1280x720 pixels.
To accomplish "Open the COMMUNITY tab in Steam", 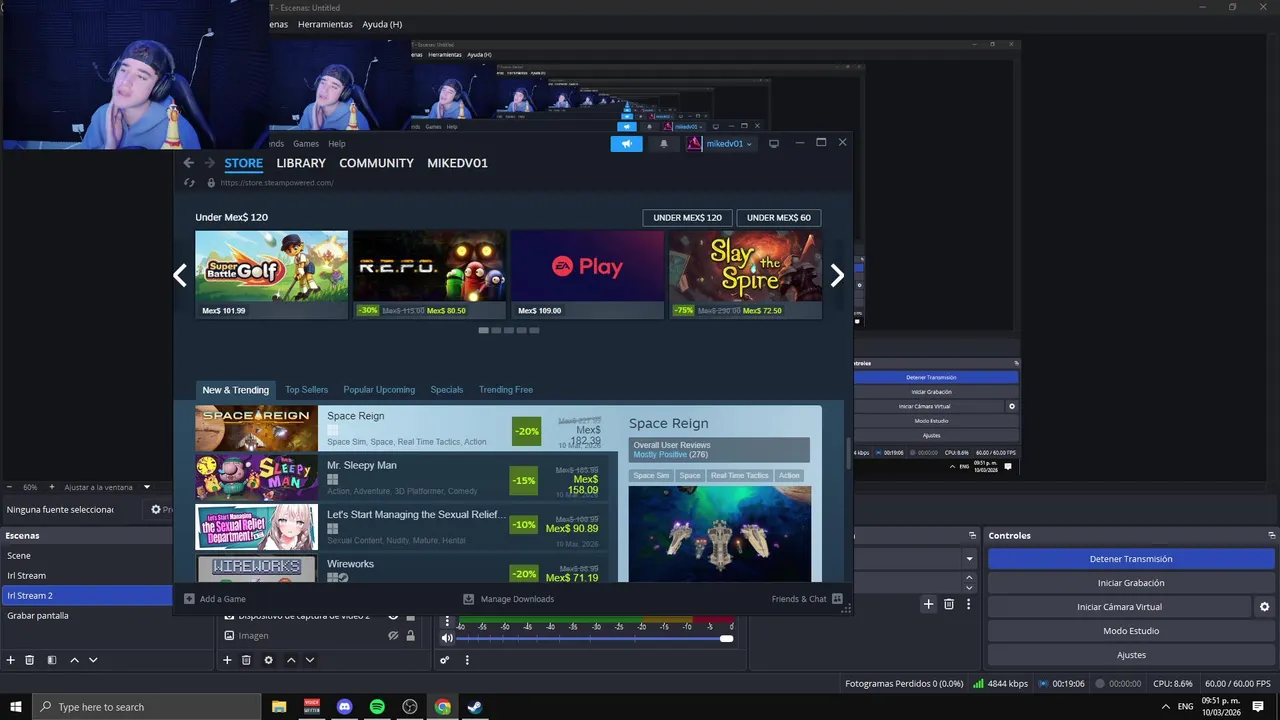I will coord(376,163).
